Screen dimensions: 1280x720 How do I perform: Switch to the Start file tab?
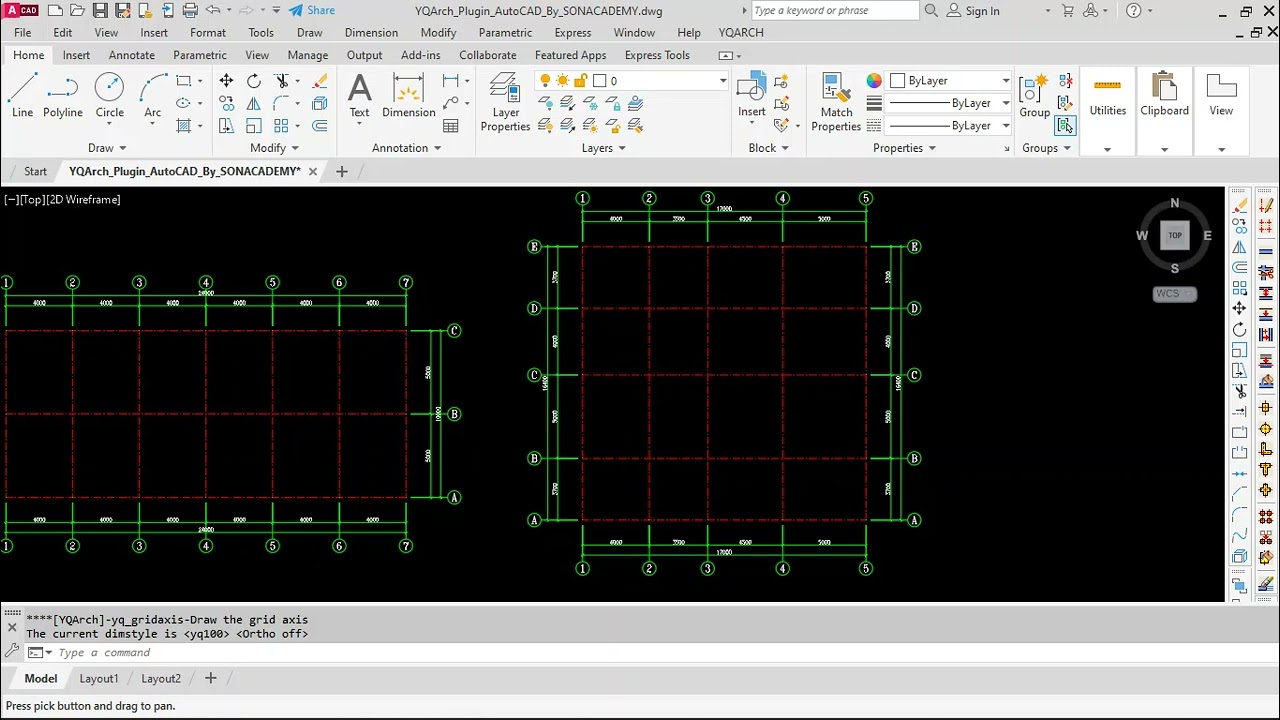point(35,171)
